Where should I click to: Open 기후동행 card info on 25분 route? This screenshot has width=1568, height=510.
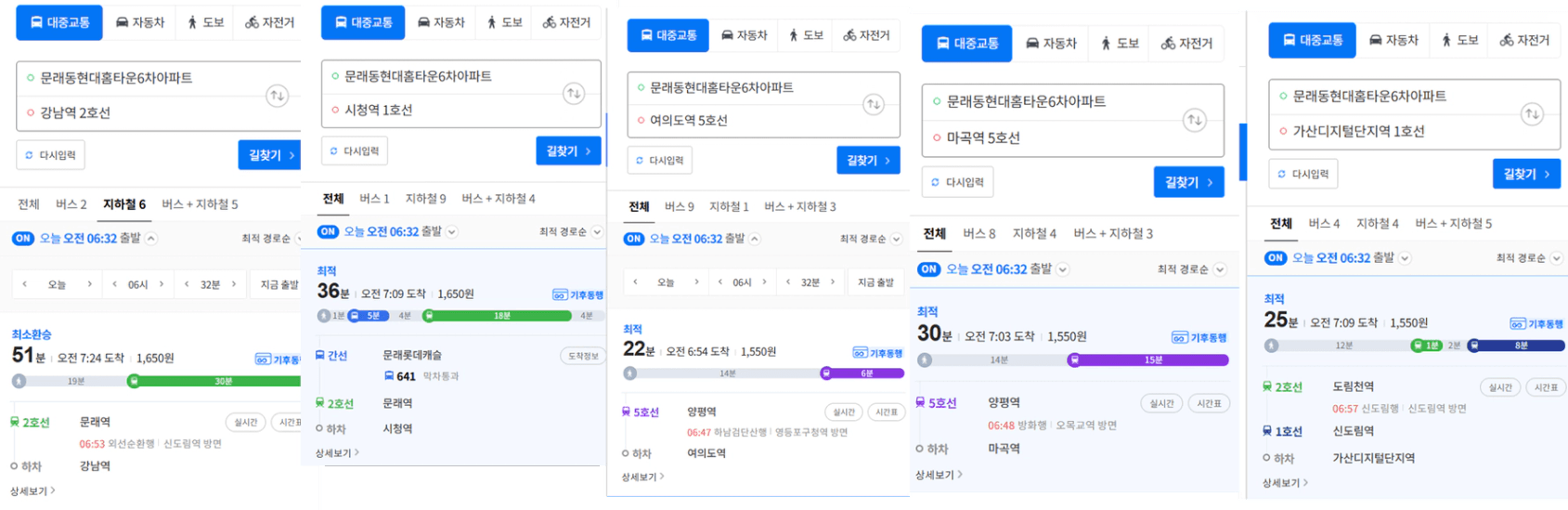point(1536,323)
